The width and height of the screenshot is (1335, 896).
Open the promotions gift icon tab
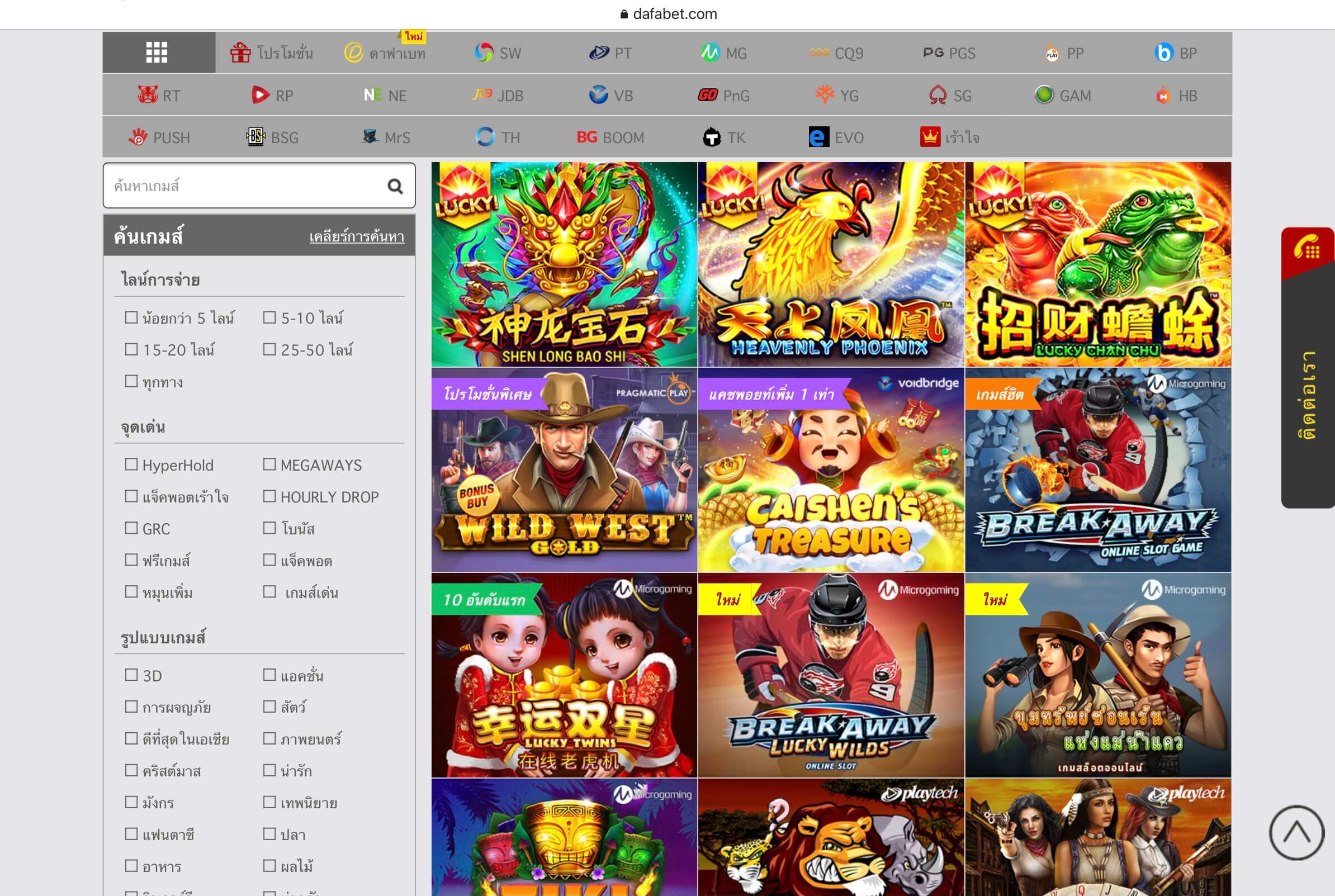tap(240, 53)
